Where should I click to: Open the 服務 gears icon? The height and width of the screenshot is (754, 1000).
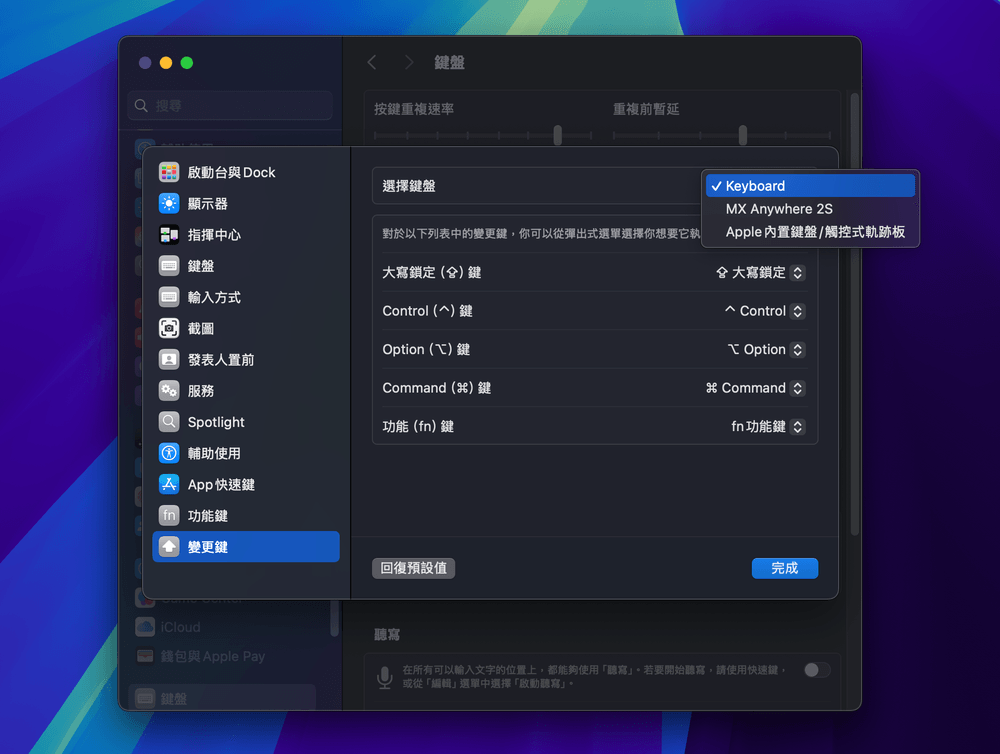point(169,391)
